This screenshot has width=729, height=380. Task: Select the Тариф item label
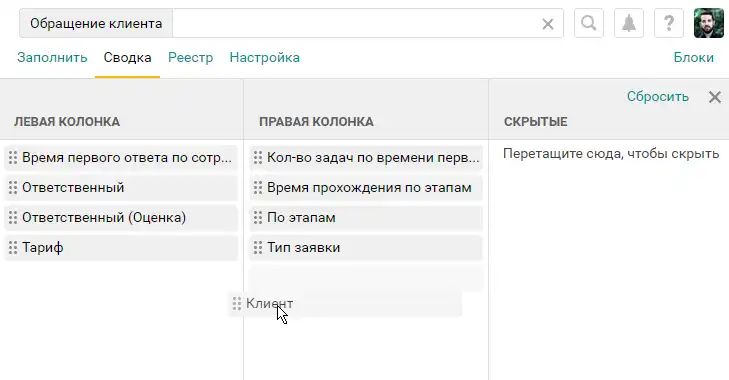click(43, 247)
